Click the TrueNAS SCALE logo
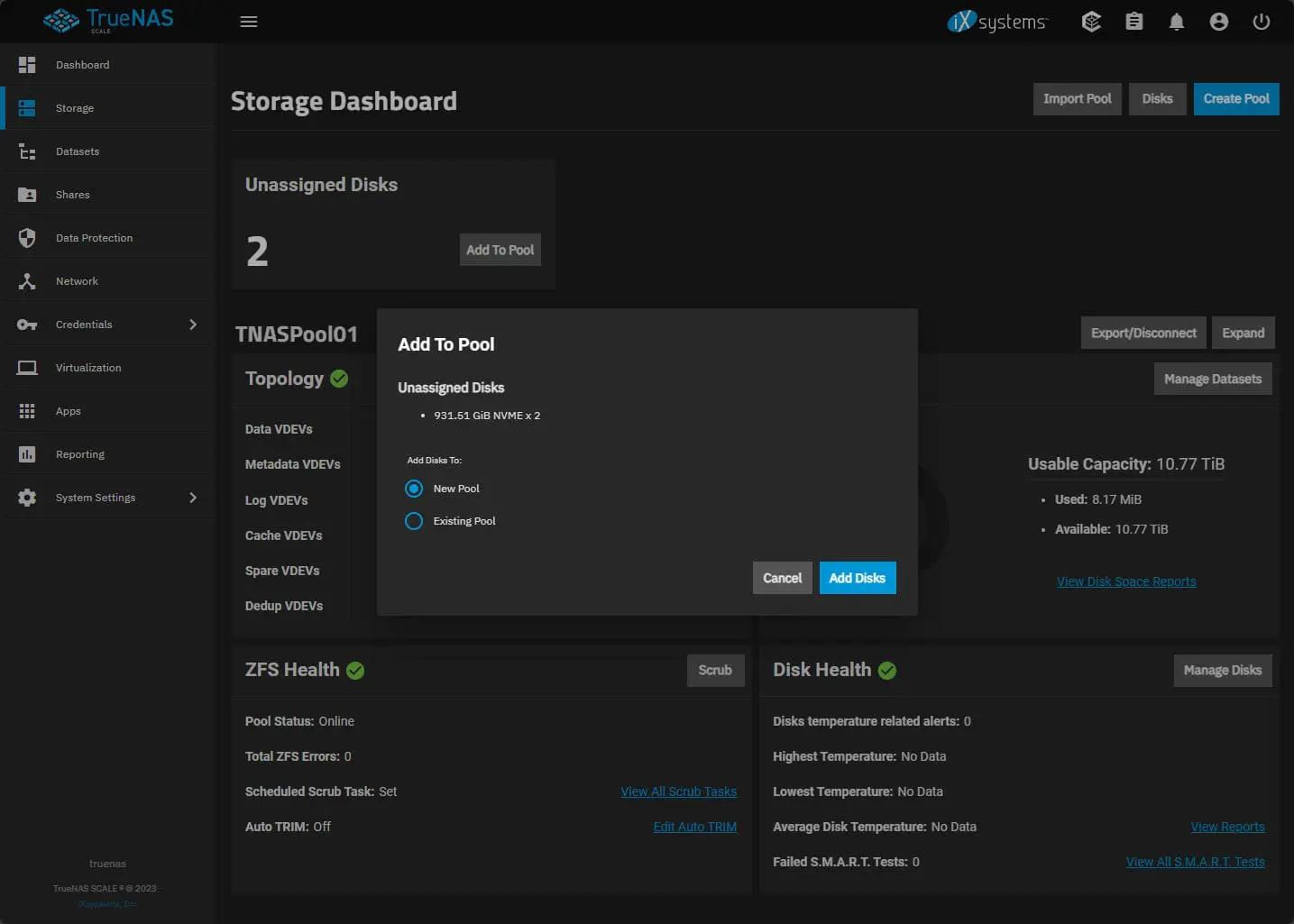Screen dimensions: 1294x924 click(x=108, y=20)
